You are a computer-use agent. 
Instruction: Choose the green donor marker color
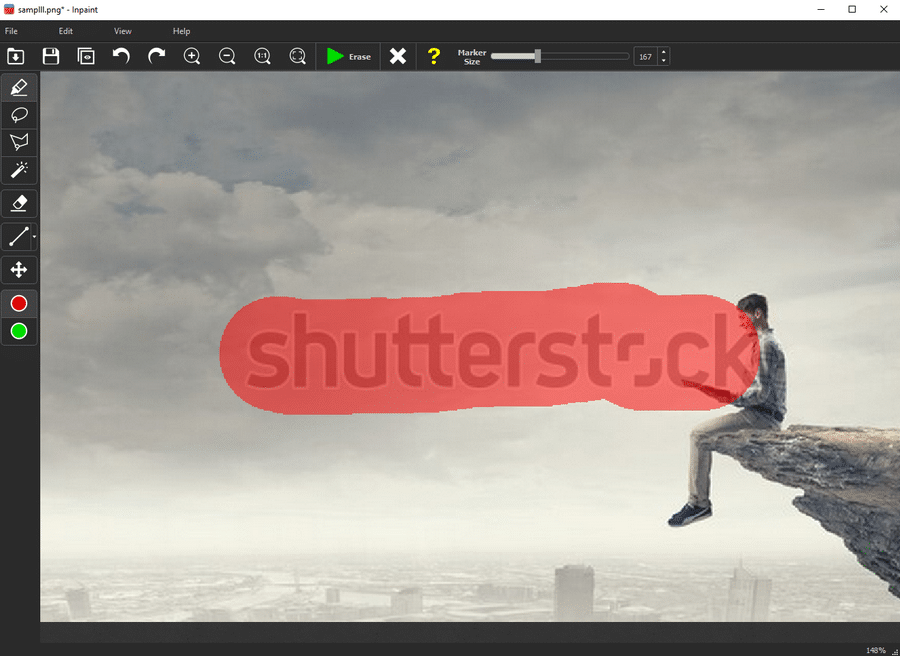coord(19,331)
